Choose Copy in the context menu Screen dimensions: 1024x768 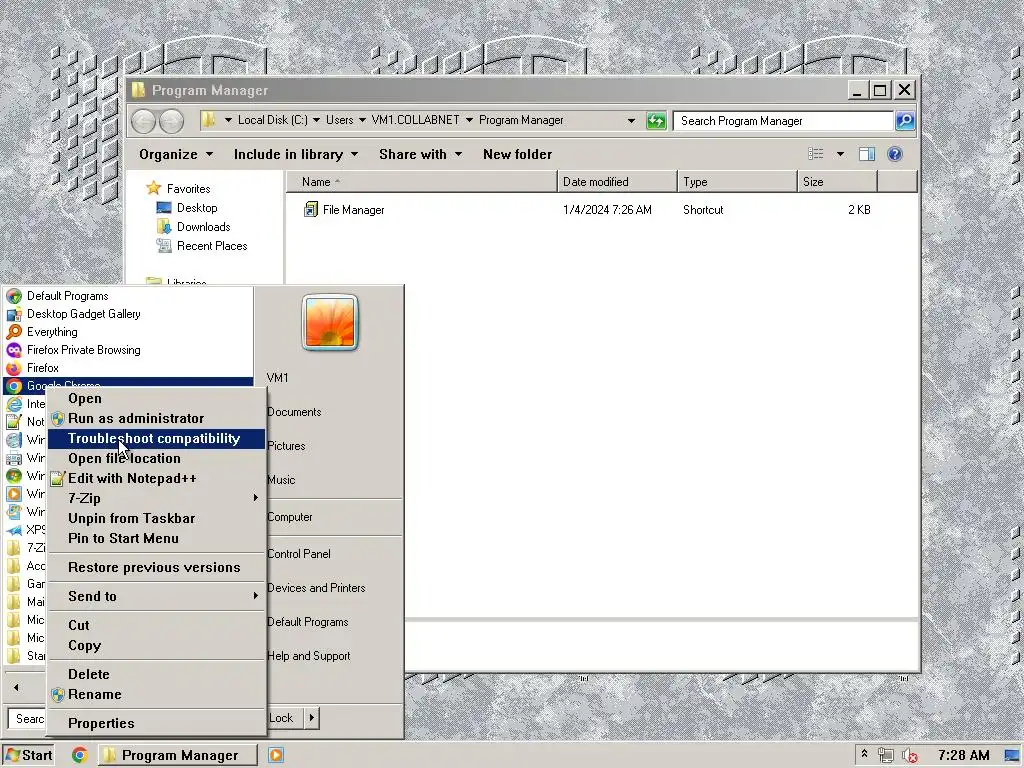pos(156,645)
